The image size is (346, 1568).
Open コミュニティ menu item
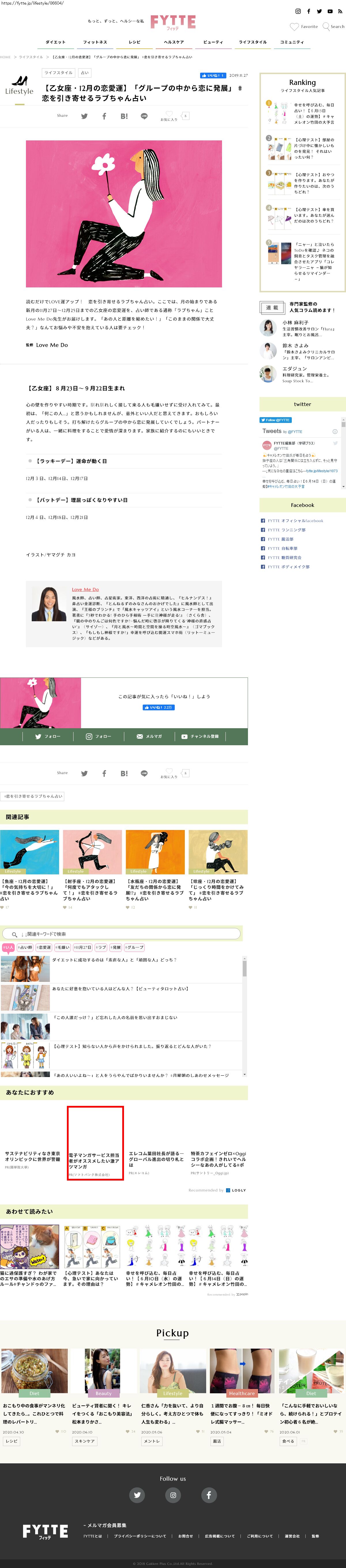click(292, 42)
